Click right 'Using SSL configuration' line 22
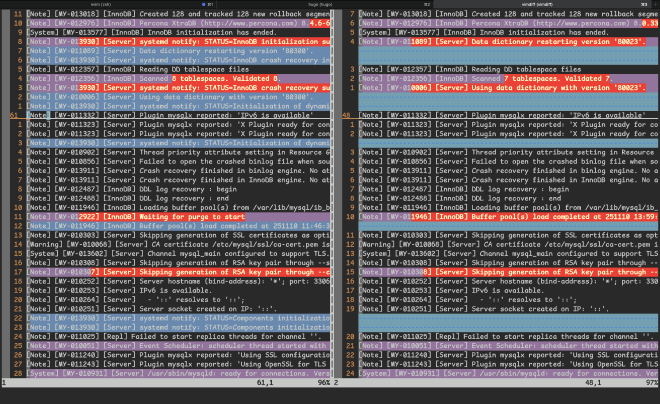Image resolution: width=660 pixels, height=404 pixels. 509,356
